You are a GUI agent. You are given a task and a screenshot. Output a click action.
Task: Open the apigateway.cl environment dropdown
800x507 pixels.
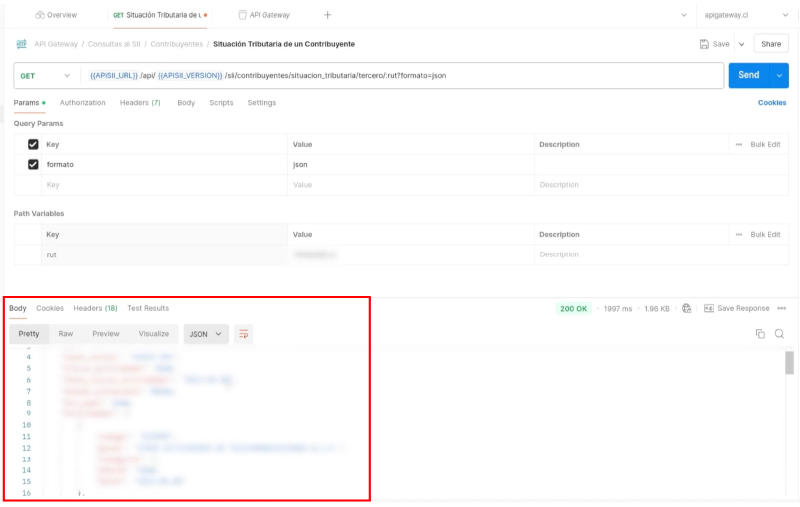(x=746, y=15)
